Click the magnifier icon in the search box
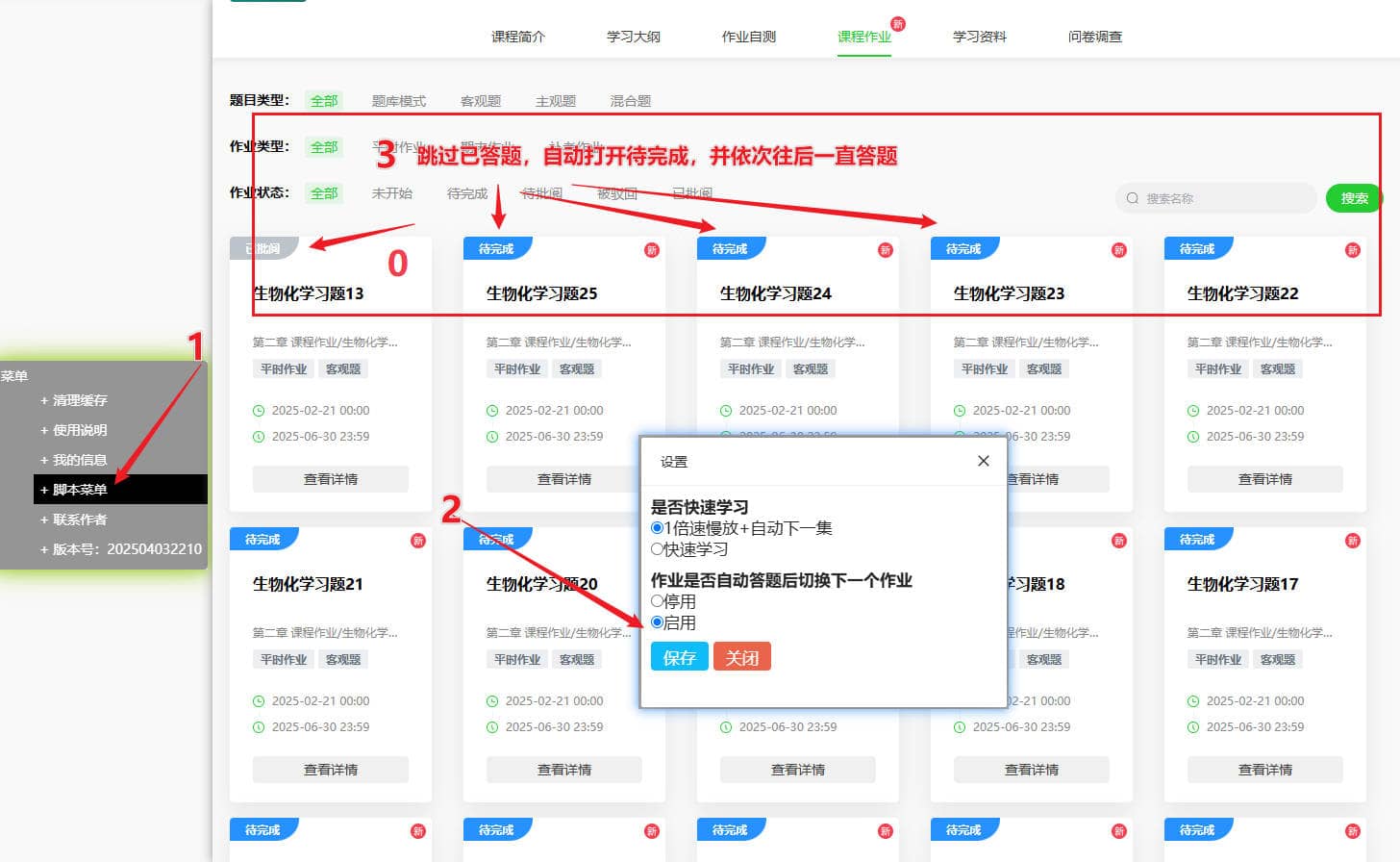 coord(1133,198)
